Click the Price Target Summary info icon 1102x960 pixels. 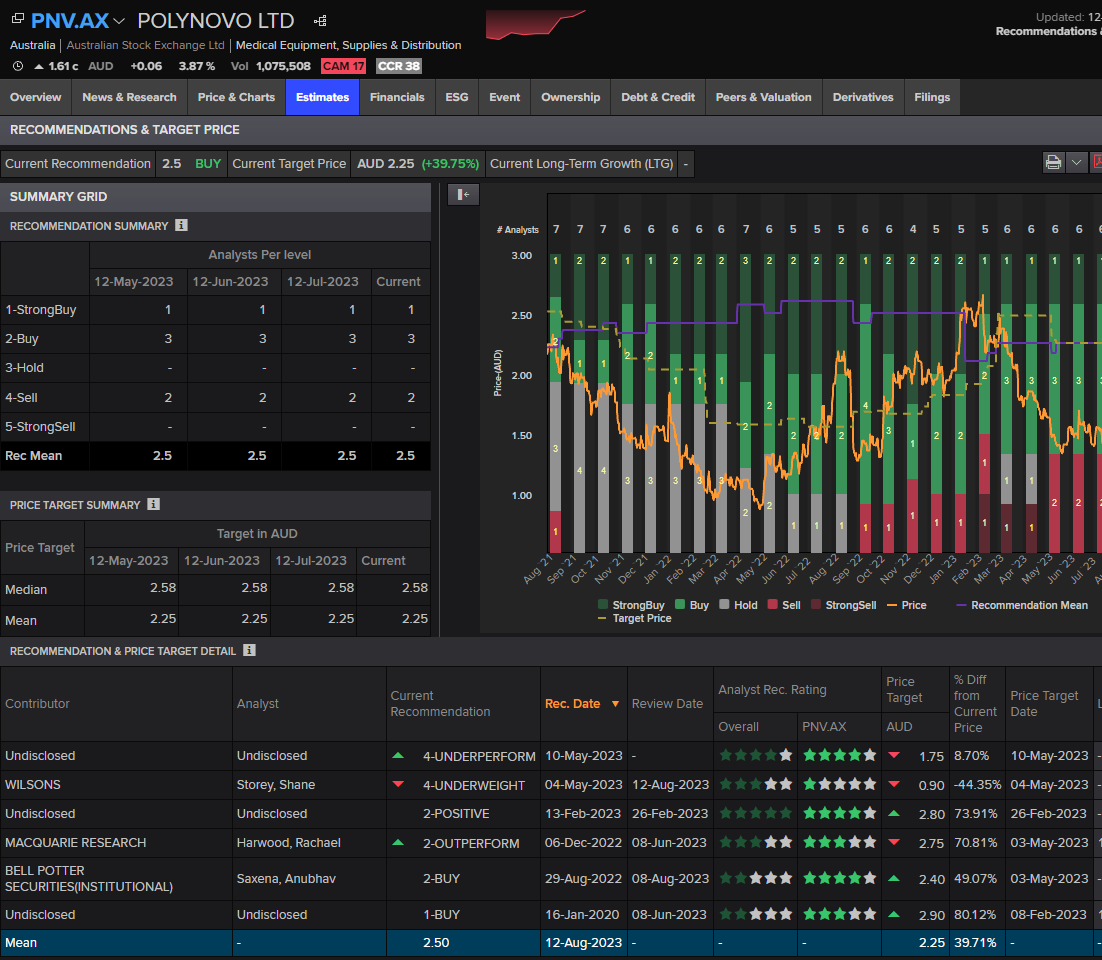click(153, 505)
